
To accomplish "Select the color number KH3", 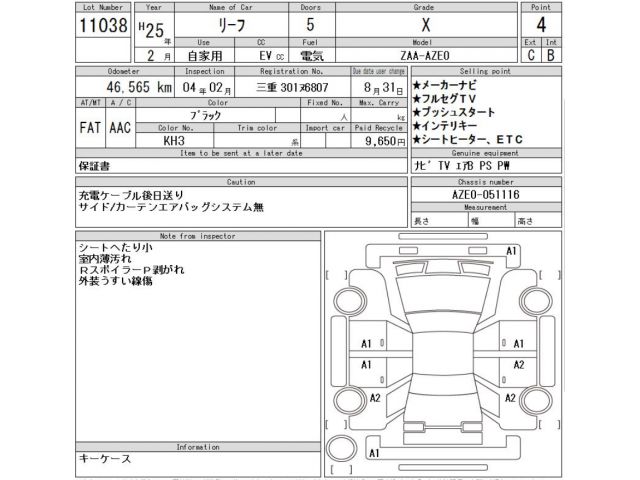I will click(x=173, y=142).
